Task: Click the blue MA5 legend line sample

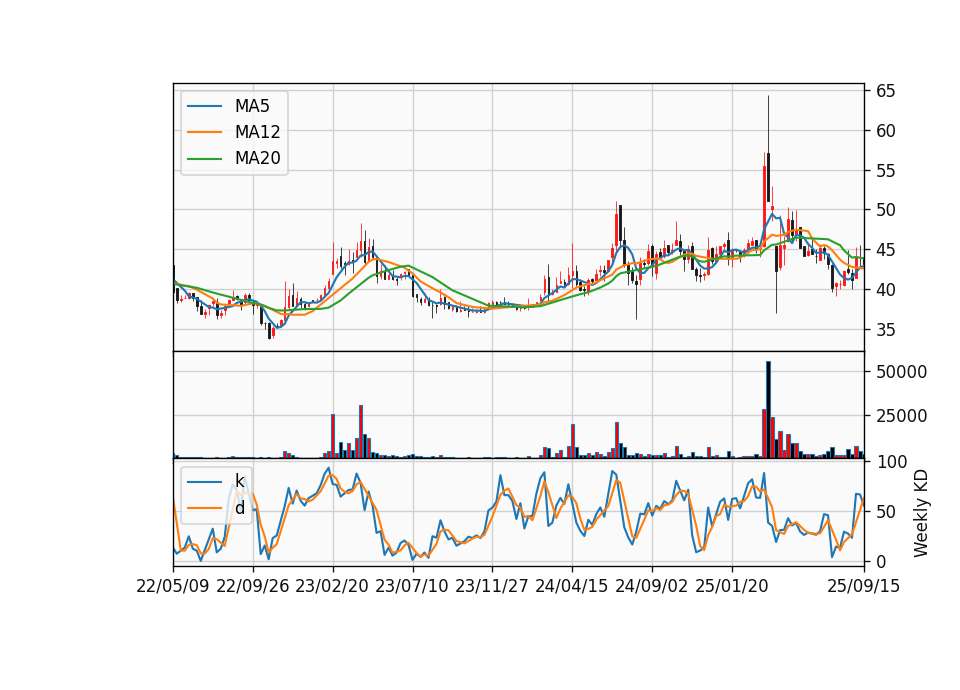Action: coord(204,106)
